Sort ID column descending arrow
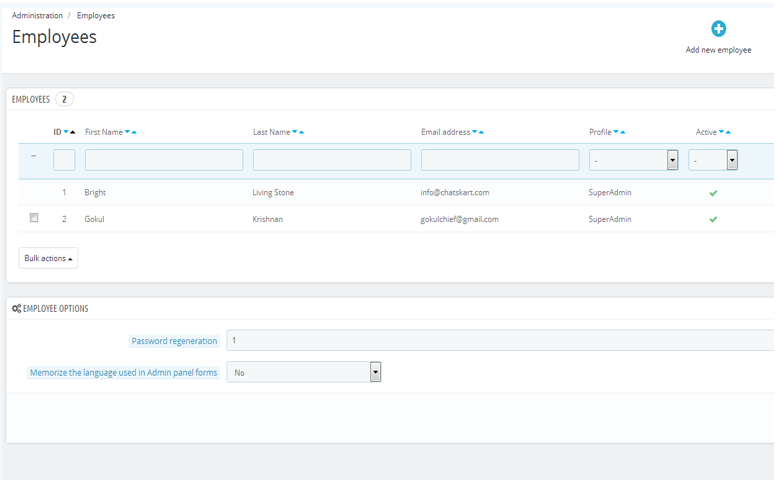777x480 pixels. coord(66,132)
